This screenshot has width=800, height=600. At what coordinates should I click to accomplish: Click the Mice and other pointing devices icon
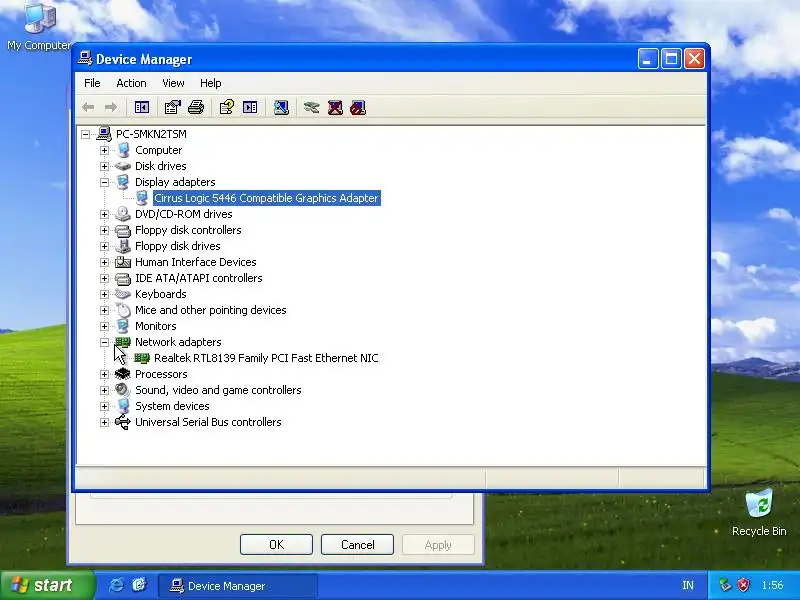(x=122, y=310)
